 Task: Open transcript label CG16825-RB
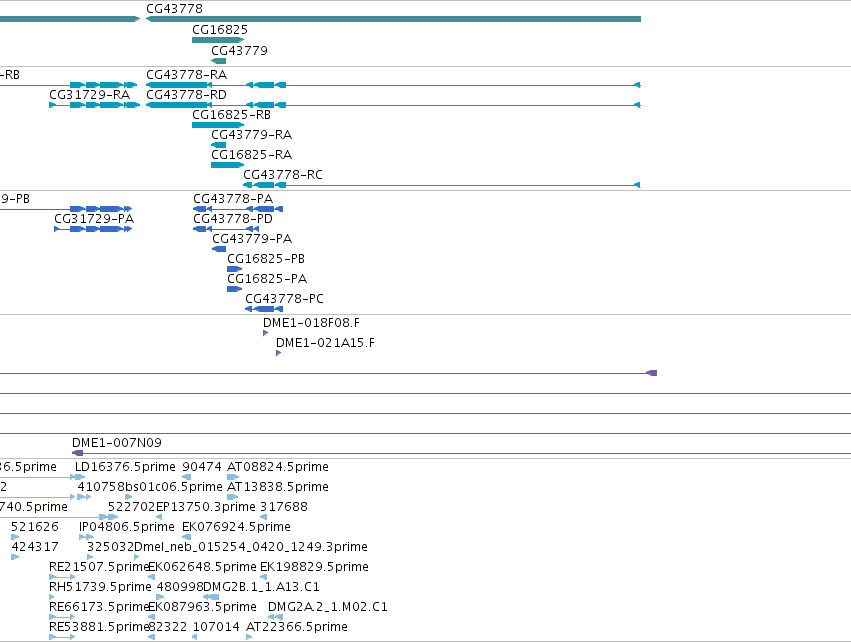(x=231, y=115)
